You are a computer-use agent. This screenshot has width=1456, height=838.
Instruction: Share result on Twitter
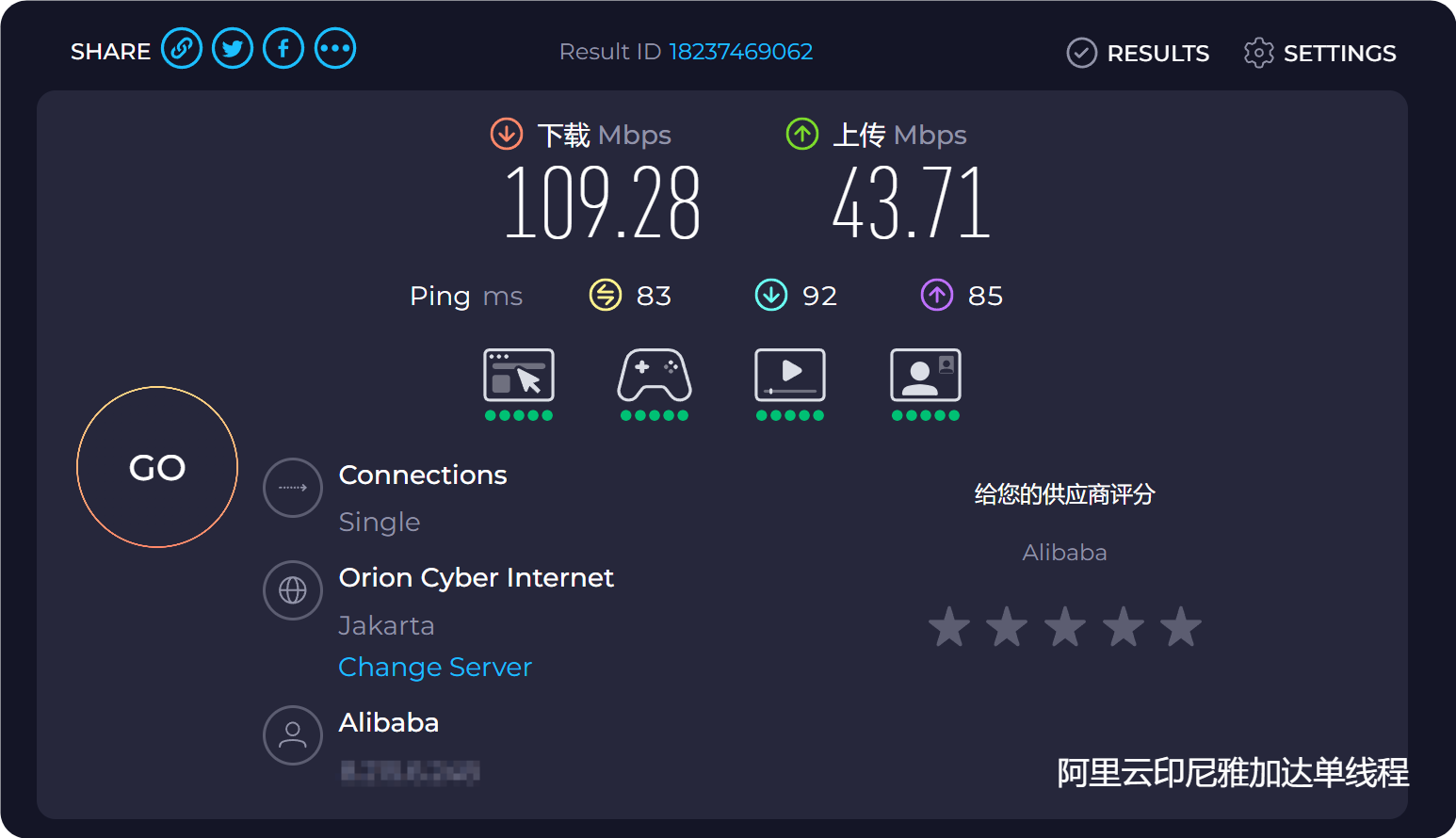[x=233, y=49]
